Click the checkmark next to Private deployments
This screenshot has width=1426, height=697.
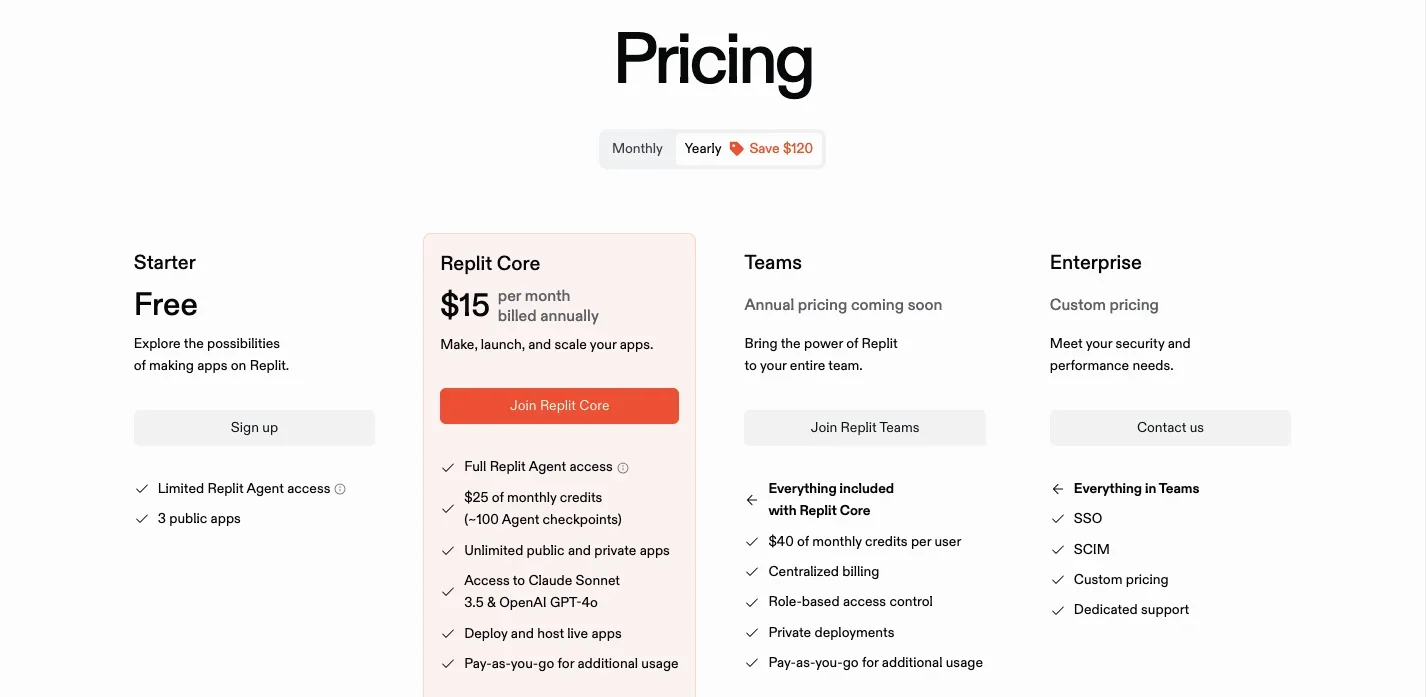tap(751, 632)
